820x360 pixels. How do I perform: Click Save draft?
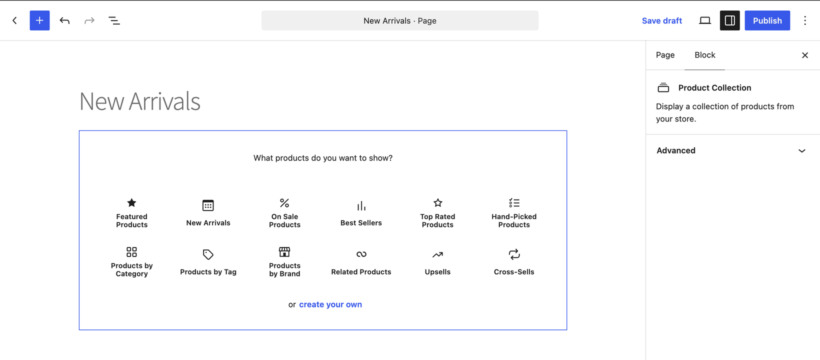[x=662, y=21]
